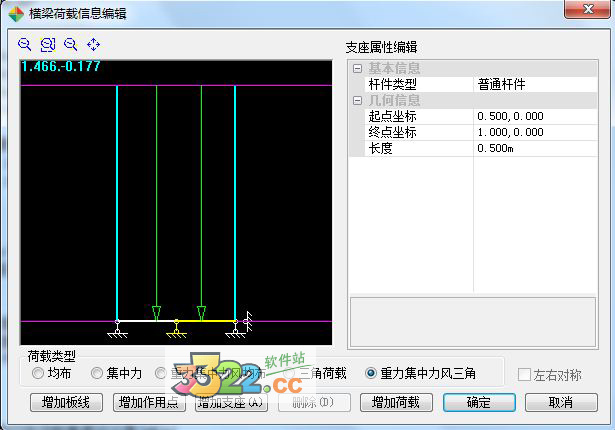Click the right green load arrowhead

click(x=202, y=313)
